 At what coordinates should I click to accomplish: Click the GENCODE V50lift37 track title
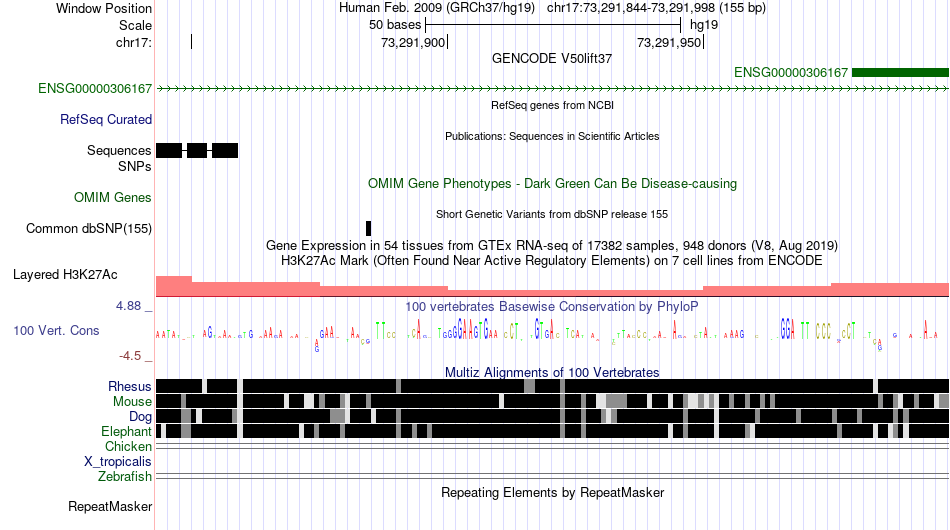[552, 58]
